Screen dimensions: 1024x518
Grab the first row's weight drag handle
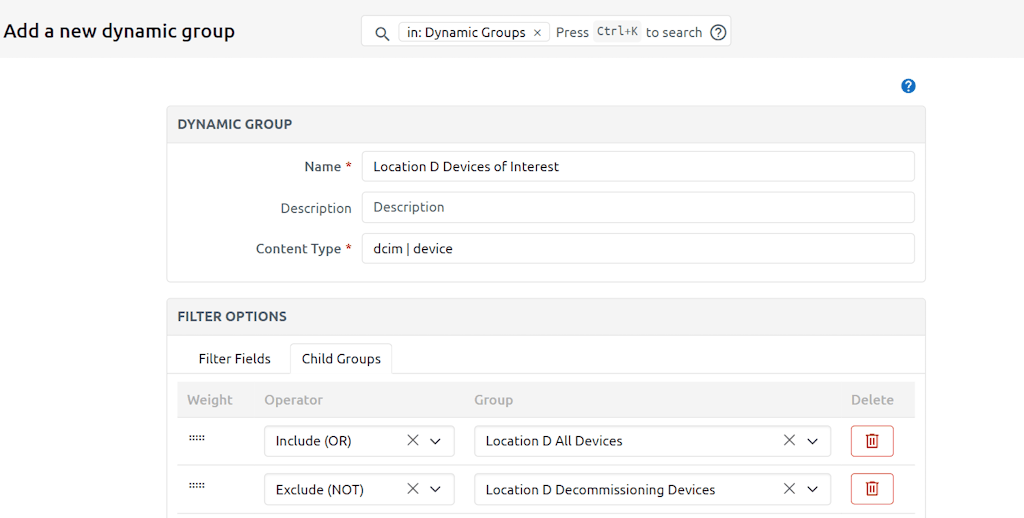coord(197,438)
